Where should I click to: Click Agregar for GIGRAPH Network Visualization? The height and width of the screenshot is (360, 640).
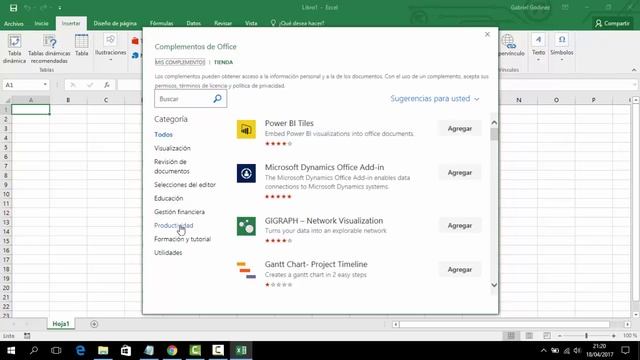pos(460,226)
